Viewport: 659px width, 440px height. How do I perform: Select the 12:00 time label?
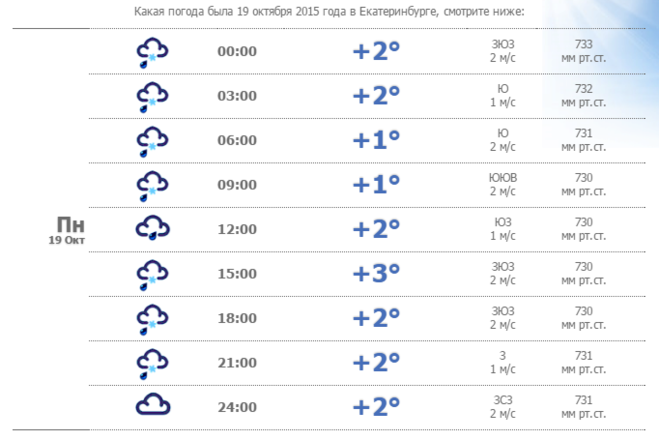pos(237,229)
